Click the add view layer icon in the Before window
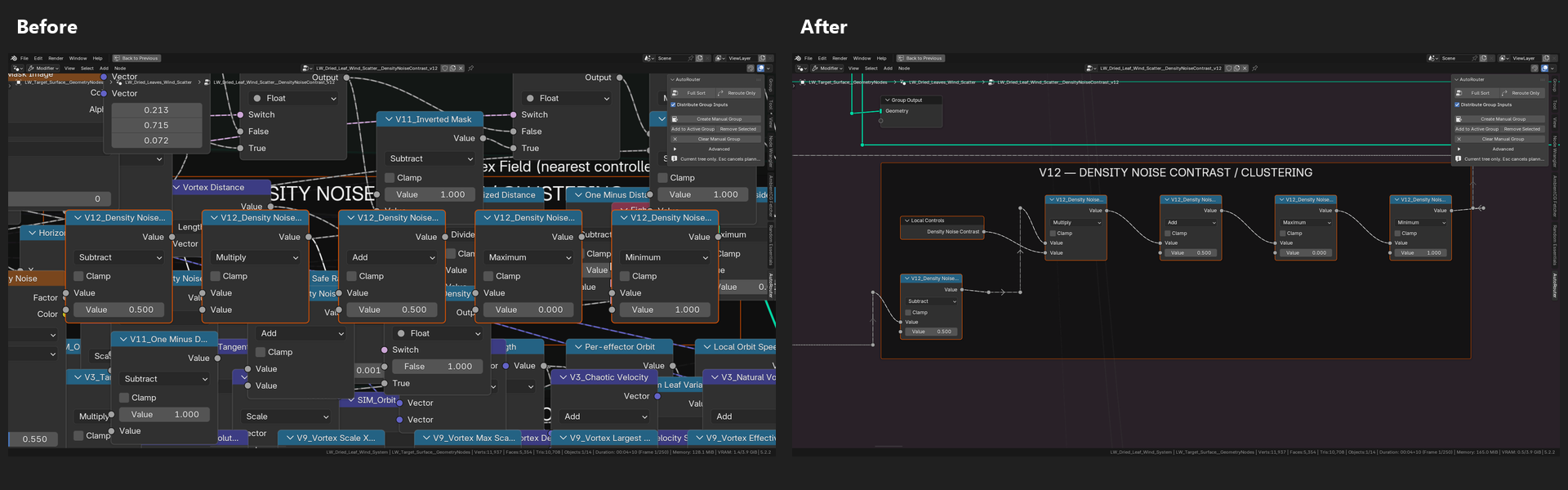This screenshot has width=1568, height=490. 762,58
